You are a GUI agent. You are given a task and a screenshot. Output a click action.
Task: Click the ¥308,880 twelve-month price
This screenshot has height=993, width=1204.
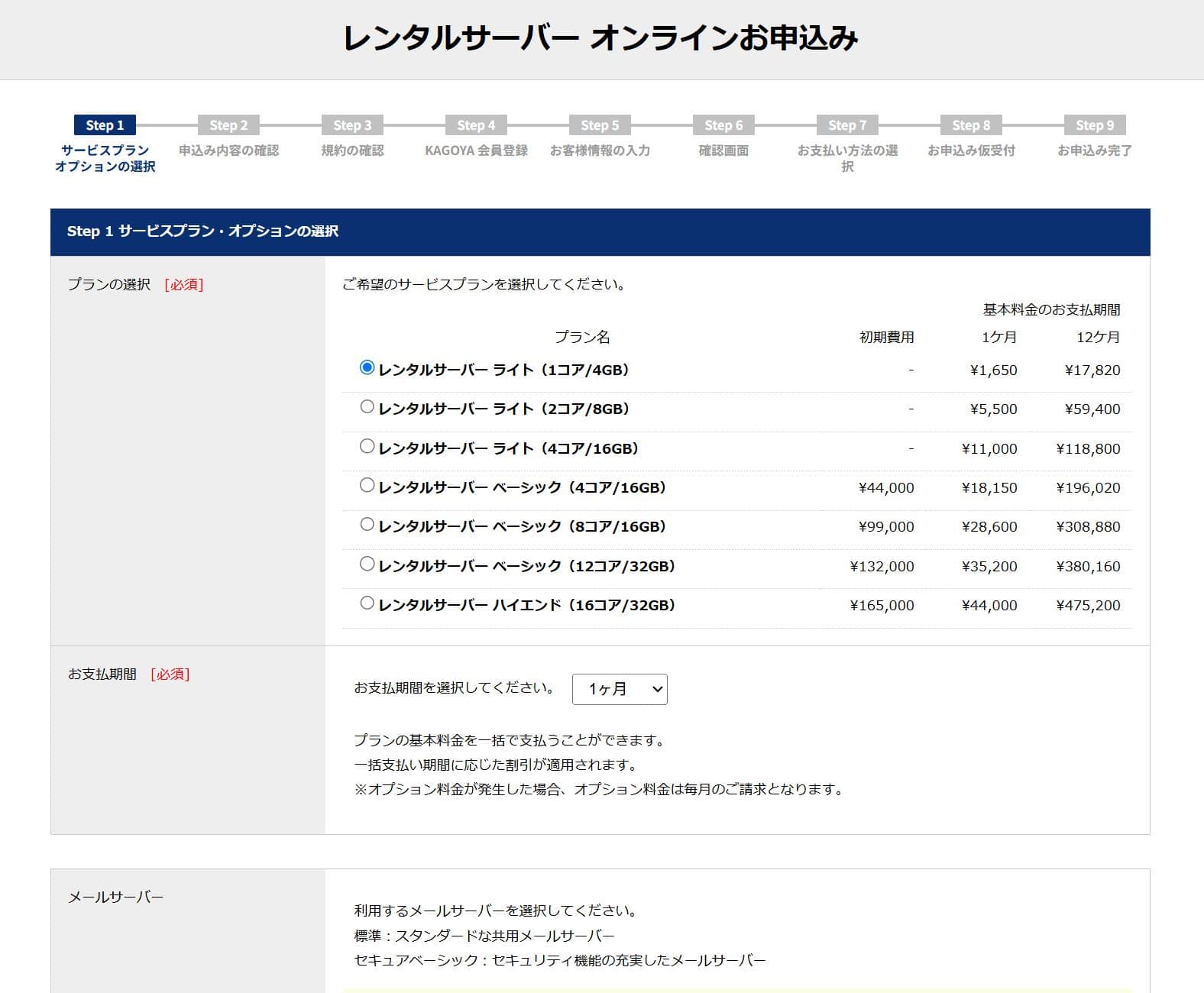[x=1088, y=527]
